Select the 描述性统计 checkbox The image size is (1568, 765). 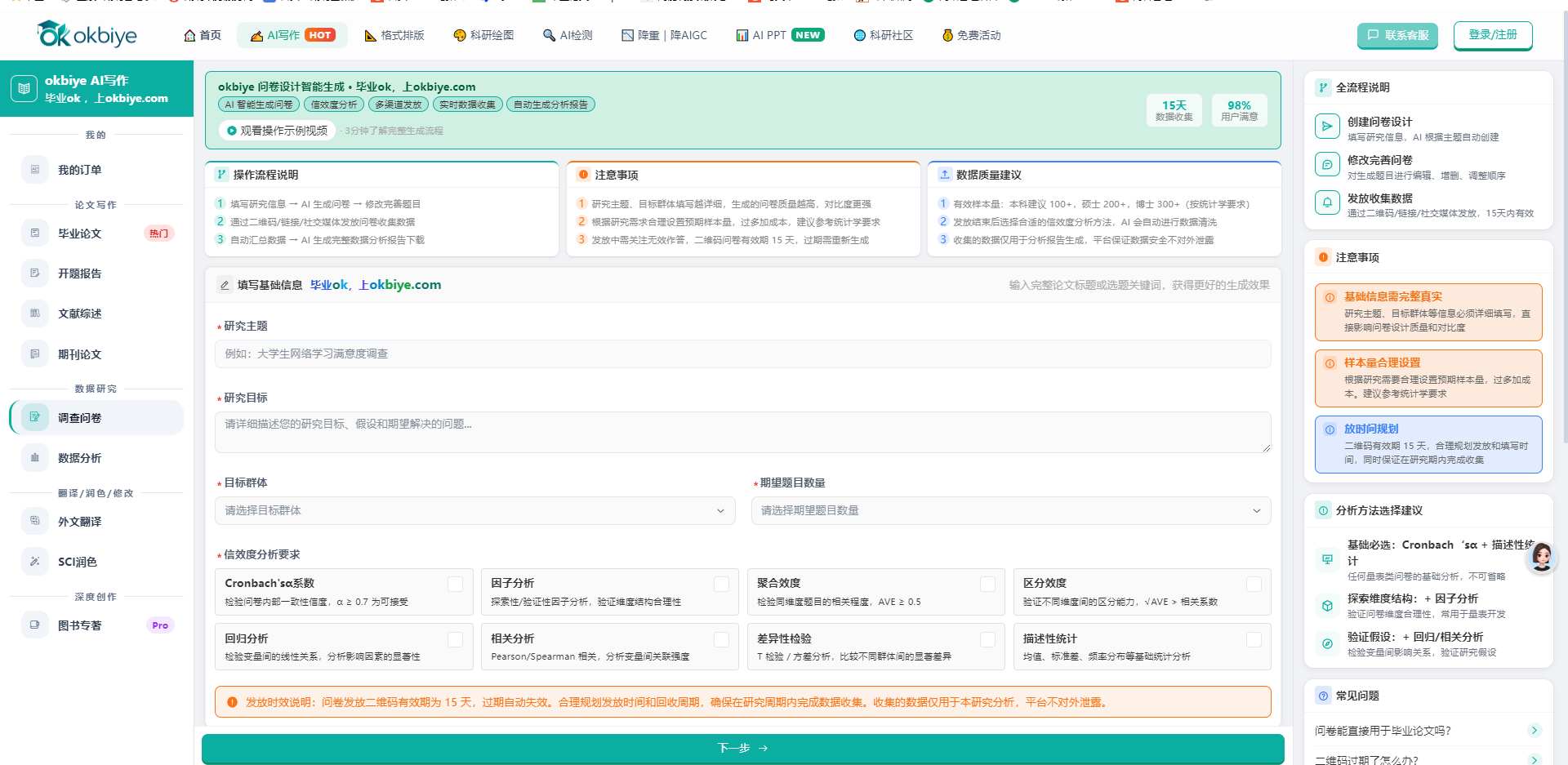[x=1254, y=639]
